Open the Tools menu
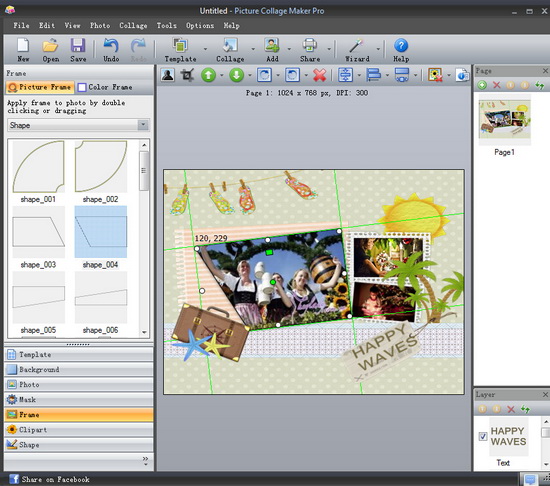550x486 pixels. 167,26
